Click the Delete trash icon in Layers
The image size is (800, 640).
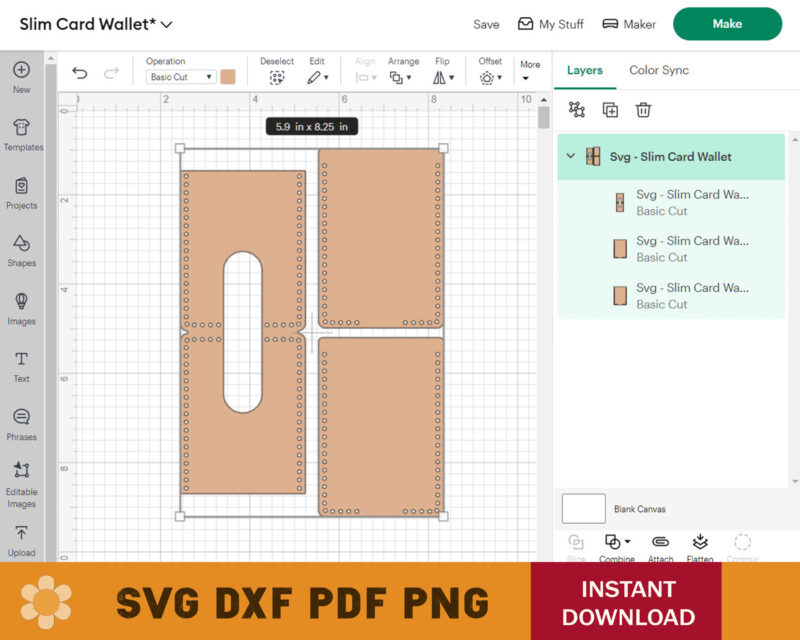click(644, 110)
